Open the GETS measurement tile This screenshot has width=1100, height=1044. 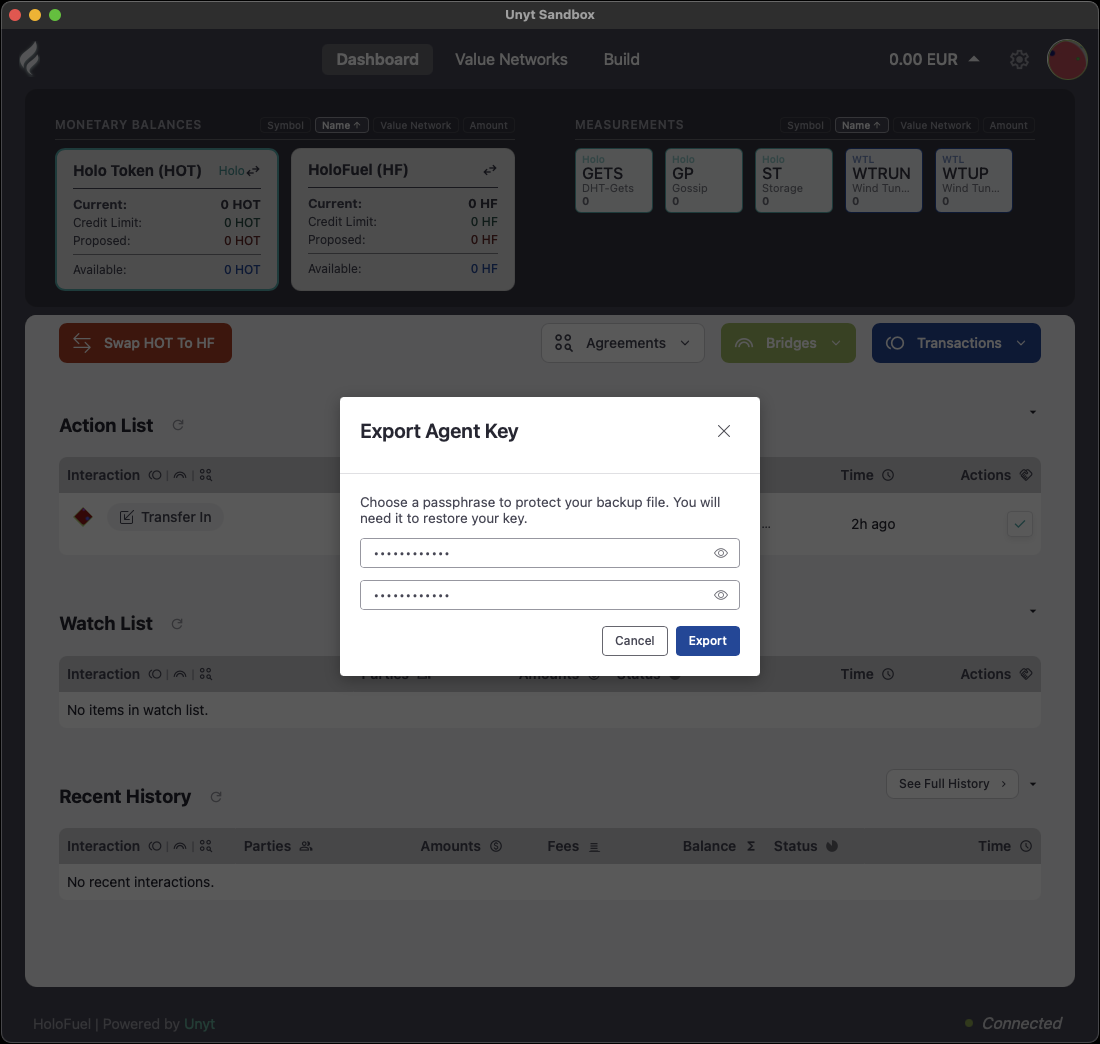point(614,180)
